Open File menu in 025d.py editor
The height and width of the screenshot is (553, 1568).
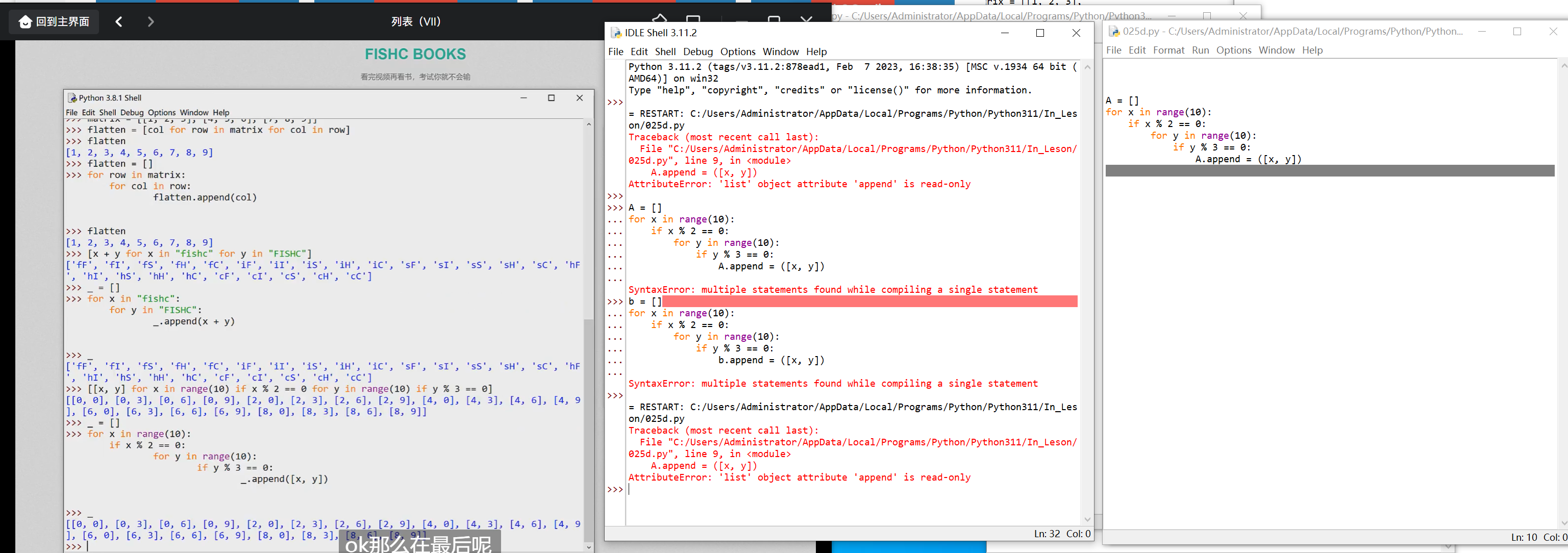tap(1113, 50)
